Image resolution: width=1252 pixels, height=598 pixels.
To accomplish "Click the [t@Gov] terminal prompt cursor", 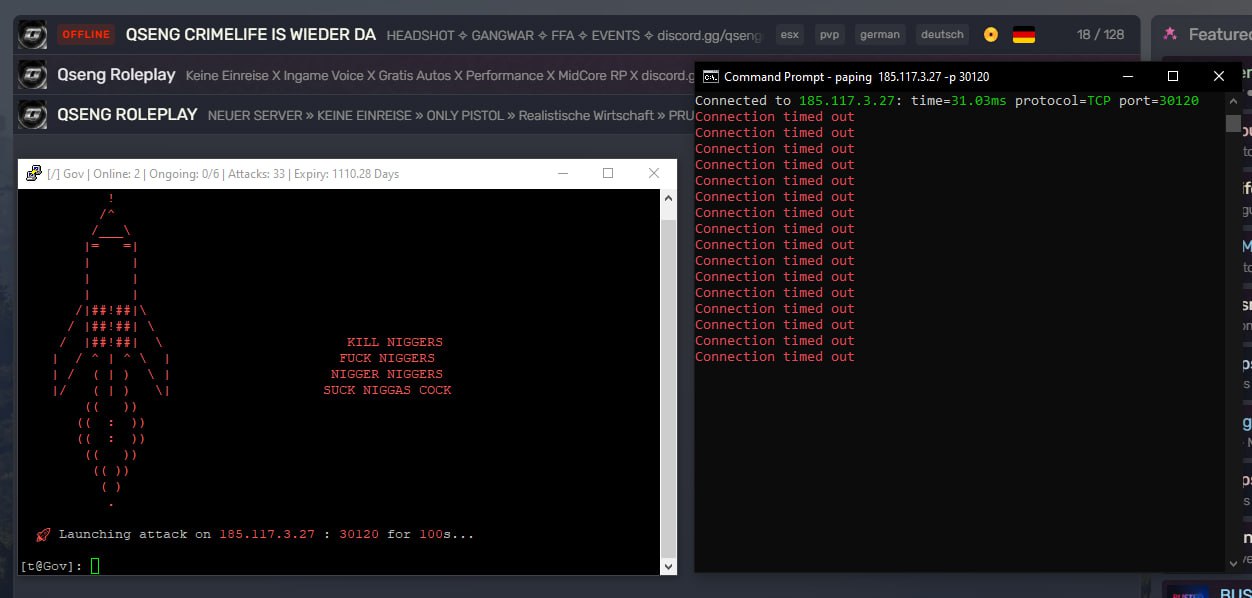I will [95, 566].
